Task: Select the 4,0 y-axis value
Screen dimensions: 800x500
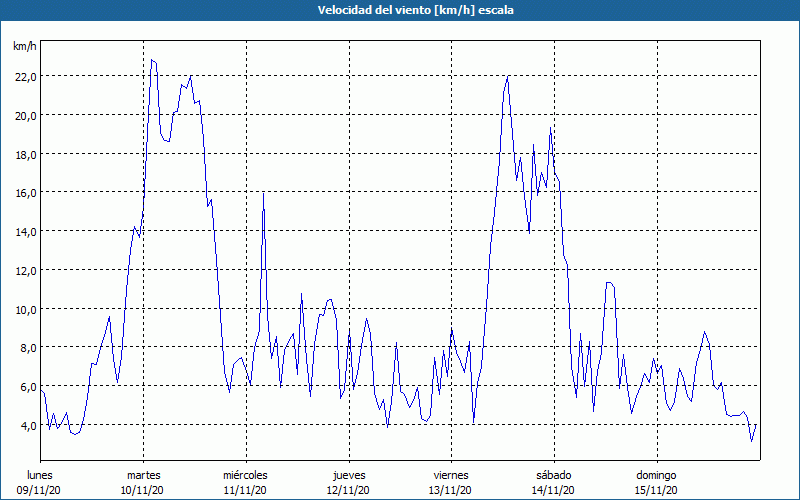Action: coord(29,426)
